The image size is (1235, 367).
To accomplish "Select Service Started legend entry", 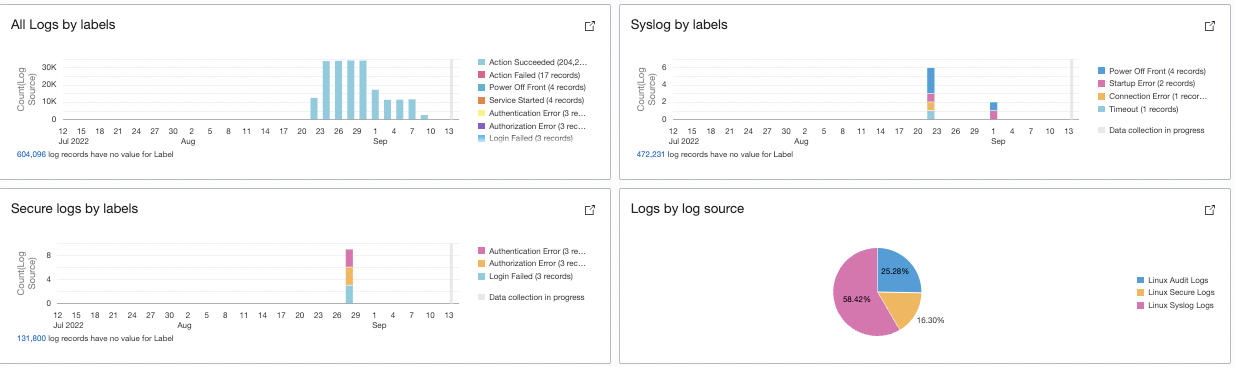I will pos(531,100).
